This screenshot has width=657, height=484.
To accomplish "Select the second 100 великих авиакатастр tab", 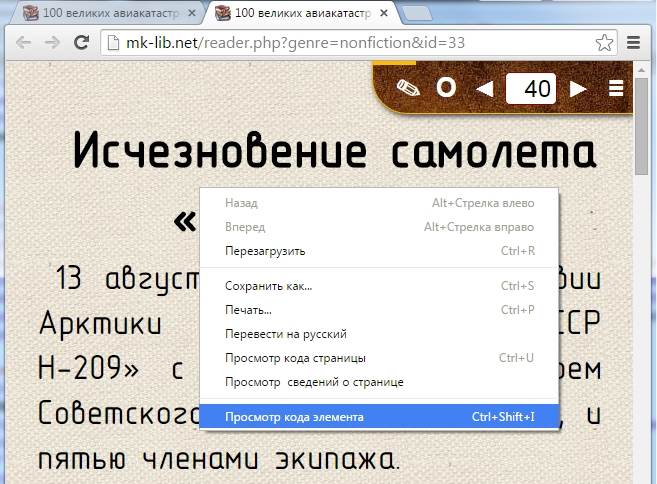I will pyautogui.click(x=303, y=13).
